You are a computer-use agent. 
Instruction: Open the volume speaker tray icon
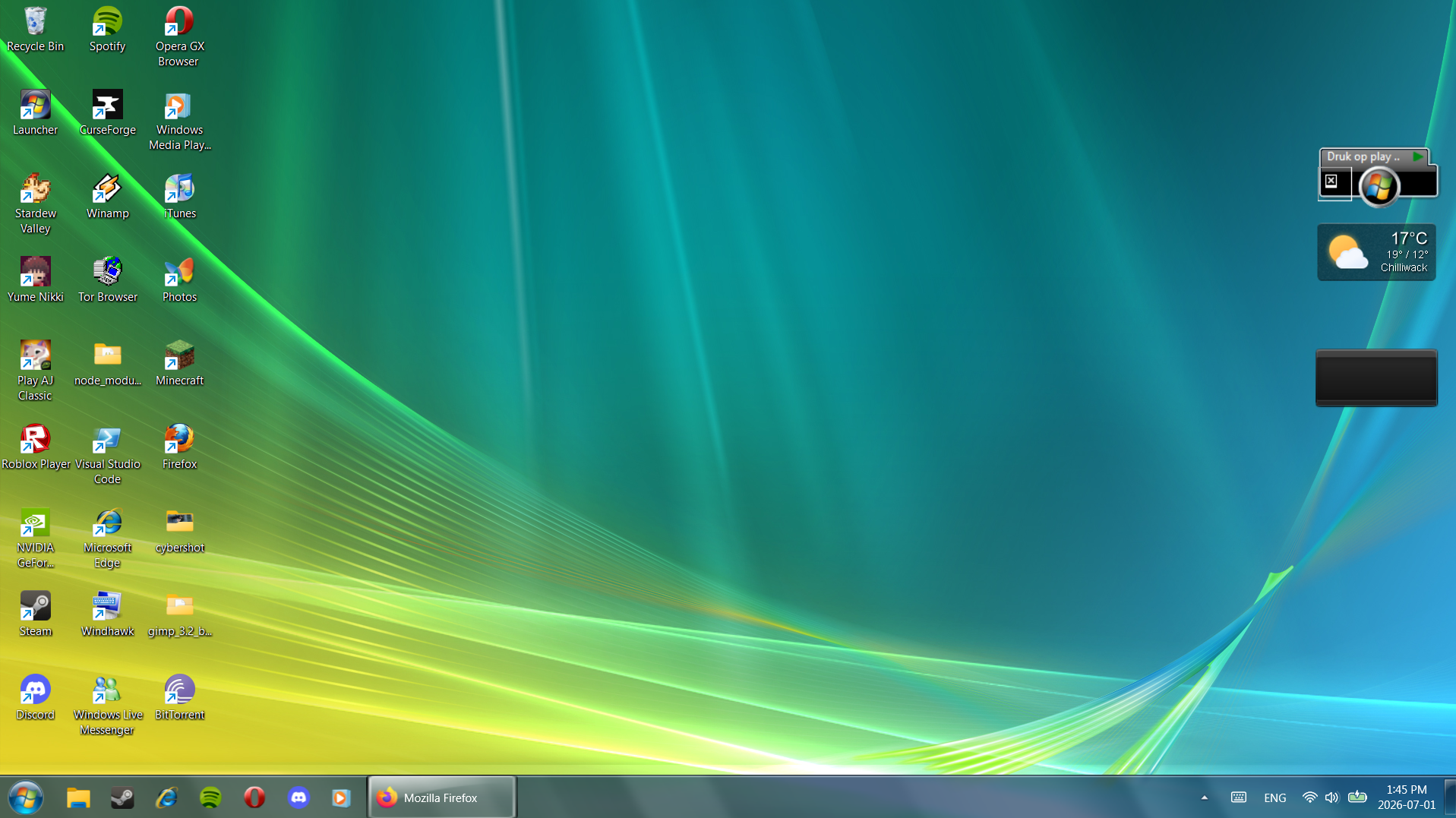[x=1331, y=797]
